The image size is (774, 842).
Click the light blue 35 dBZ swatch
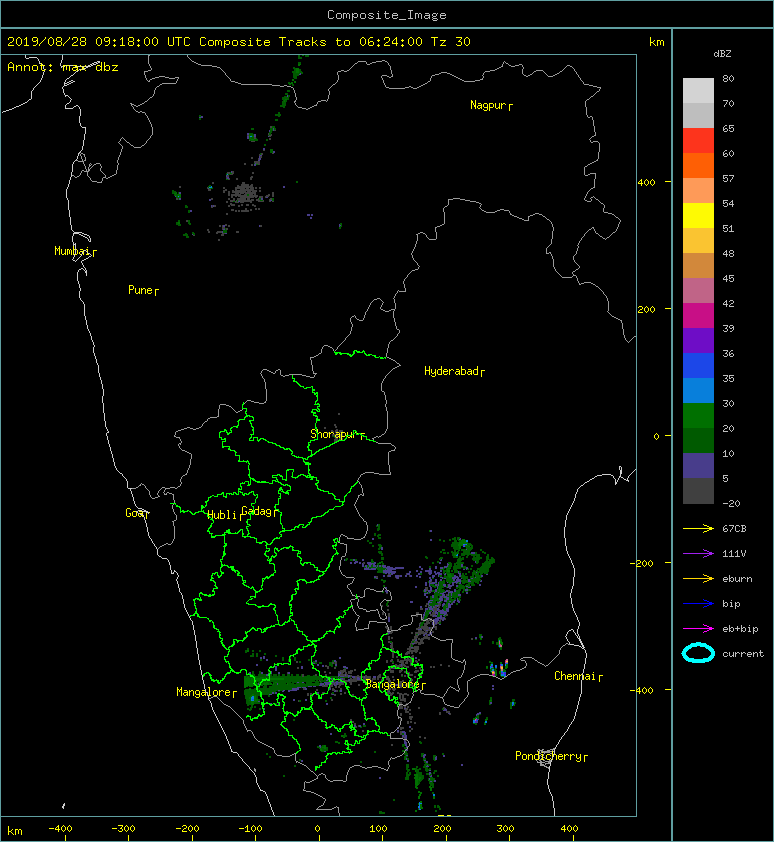(x=698, y=390)
